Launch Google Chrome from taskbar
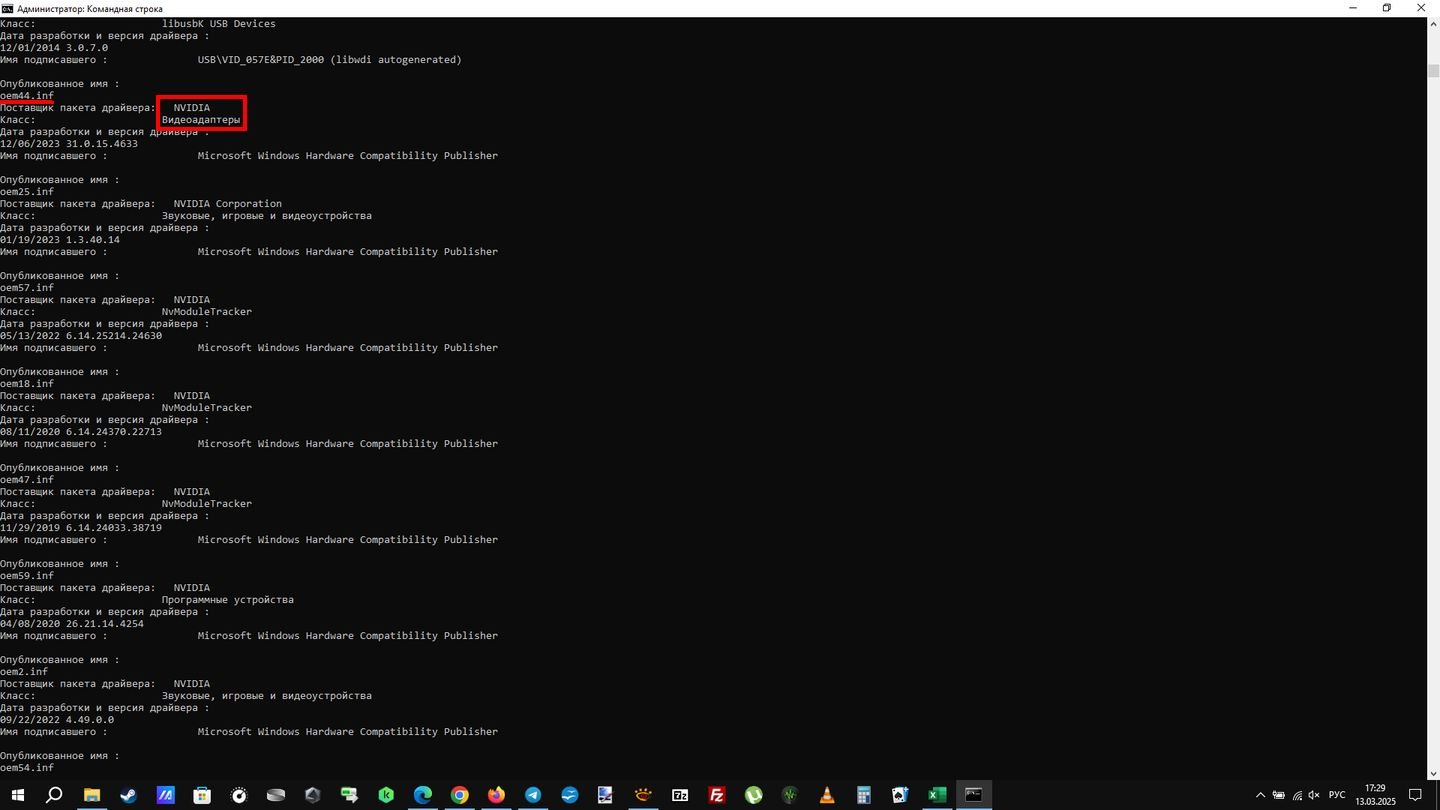 459,795
